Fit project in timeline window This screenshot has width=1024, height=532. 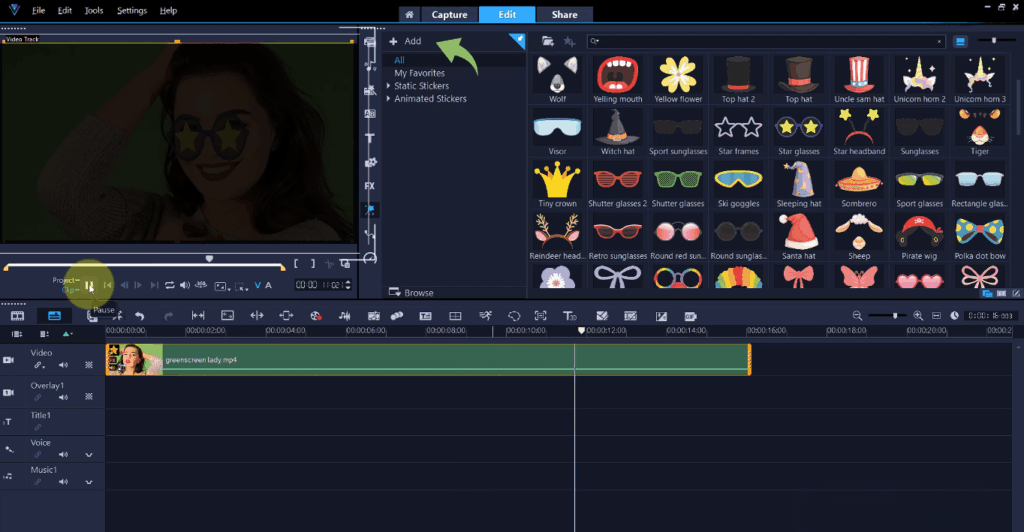click(x=936, y=315)
